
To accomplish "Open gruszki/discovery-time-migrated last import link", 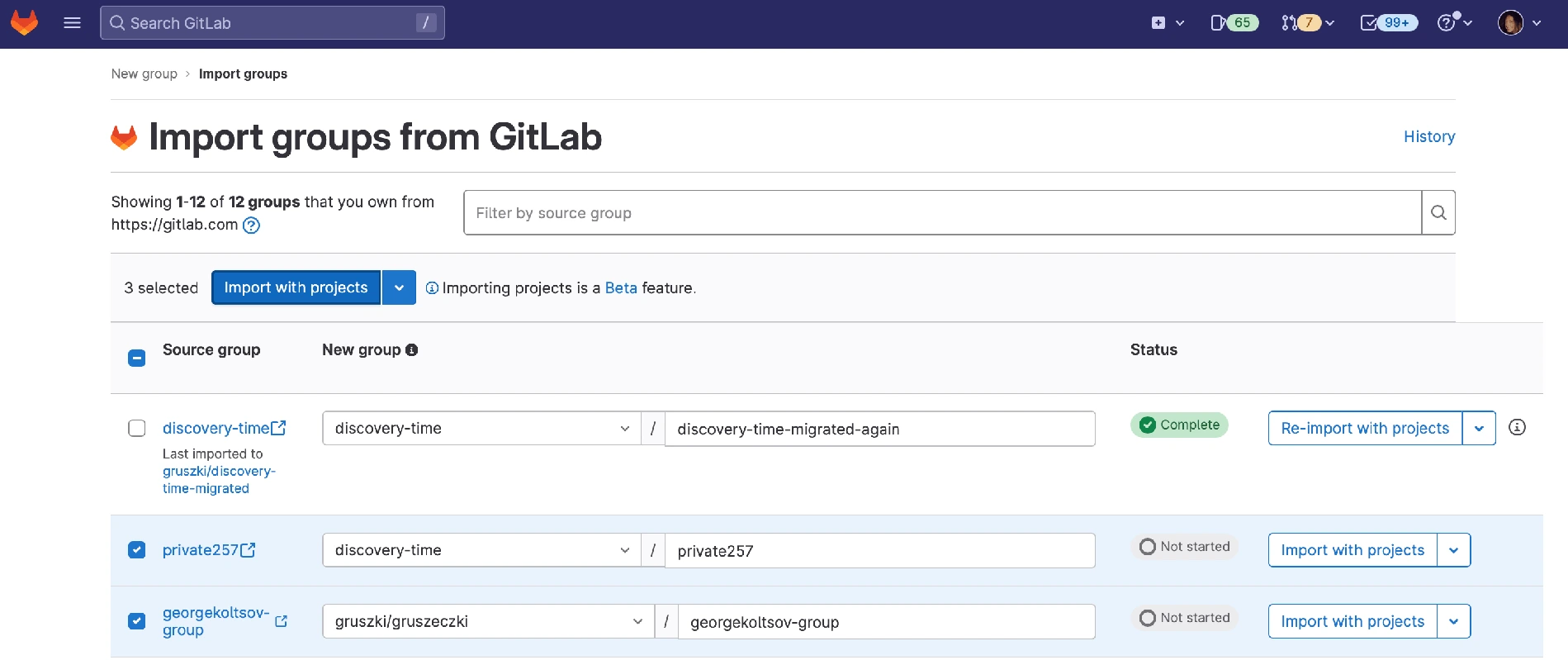I will pyautogui.click(x=219, y=479).
